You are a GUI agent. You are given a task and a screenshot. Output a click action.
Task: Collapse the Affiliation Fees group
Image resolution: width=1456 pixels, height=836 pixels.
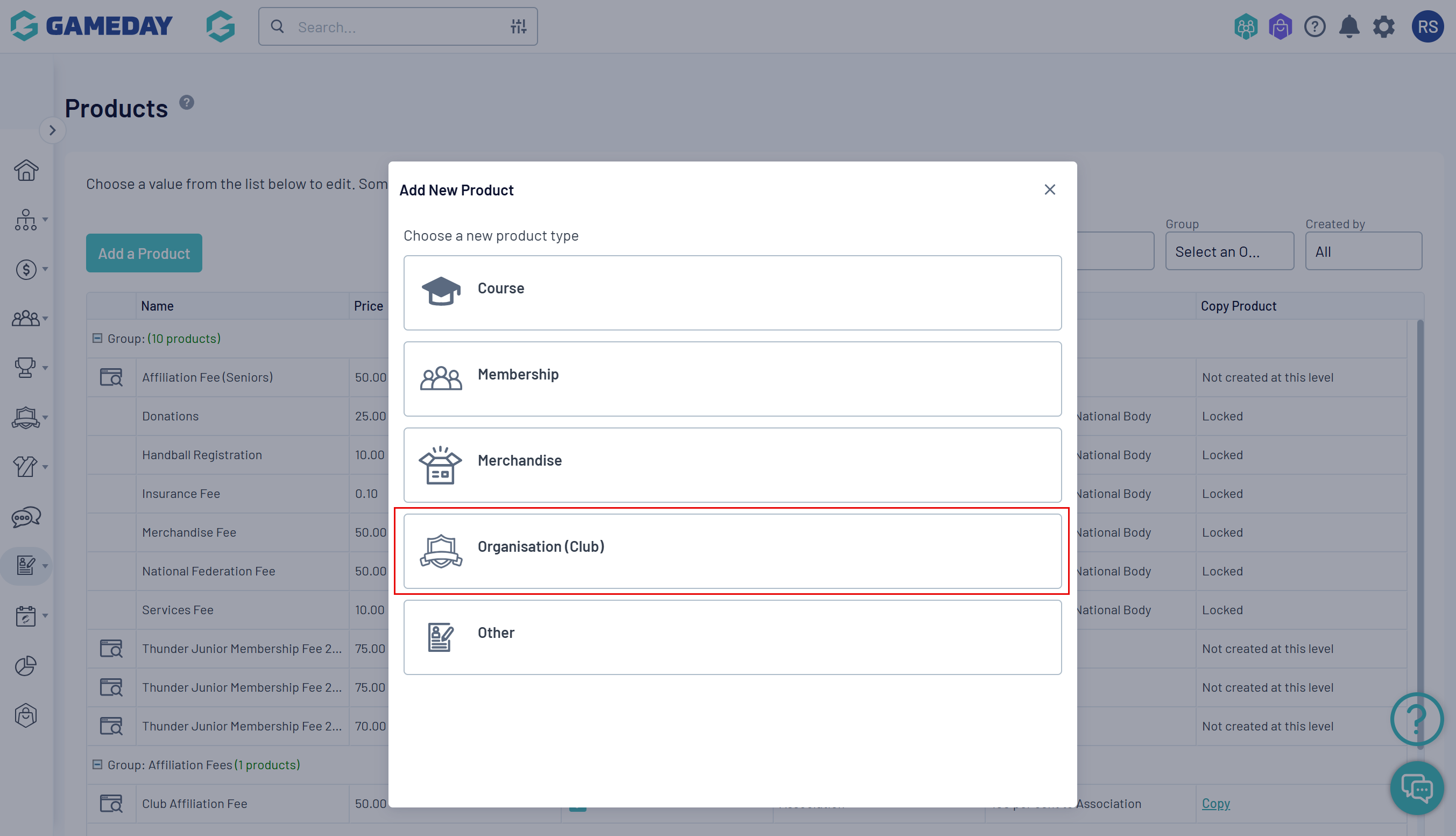click(x=97, y=764)
